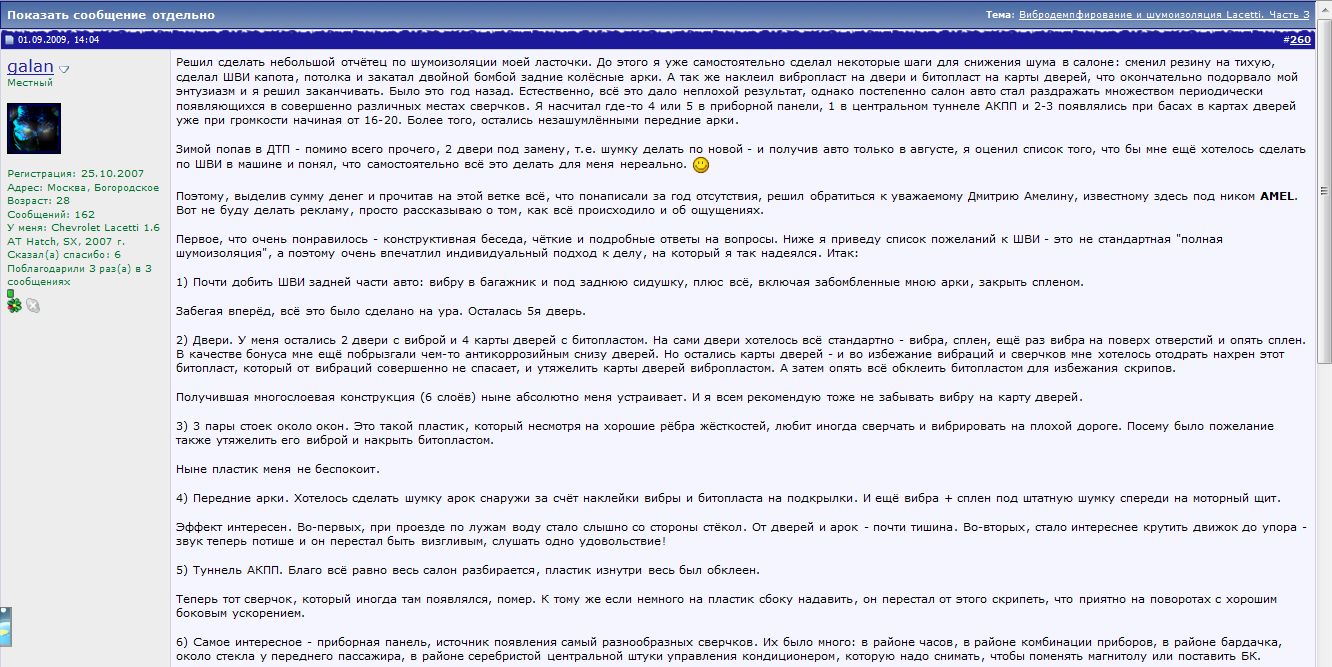The image size is (1332, 667).
Task: Click 'Сказал(а) спасибо: 6' line
Action: pyautogui.click(x=64, y=254)
